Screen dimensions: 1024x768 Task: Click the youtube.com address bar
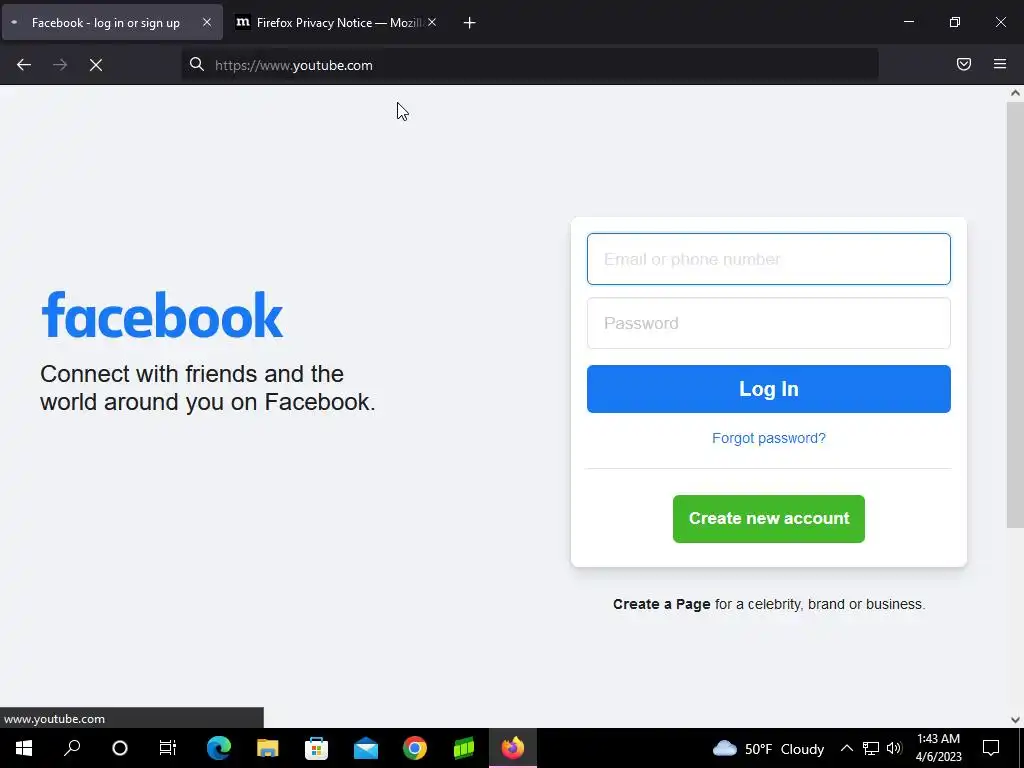click(x=530, y=65)
